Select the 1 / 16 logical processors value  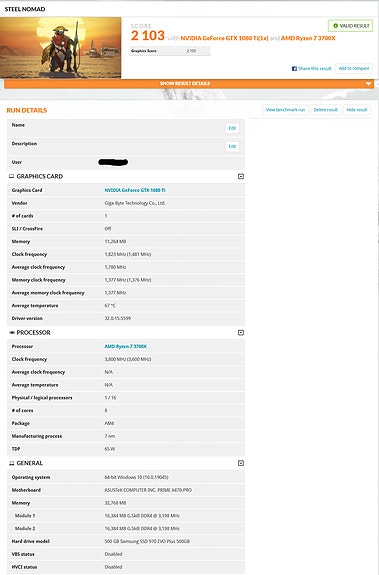click(x=110, y=398)
